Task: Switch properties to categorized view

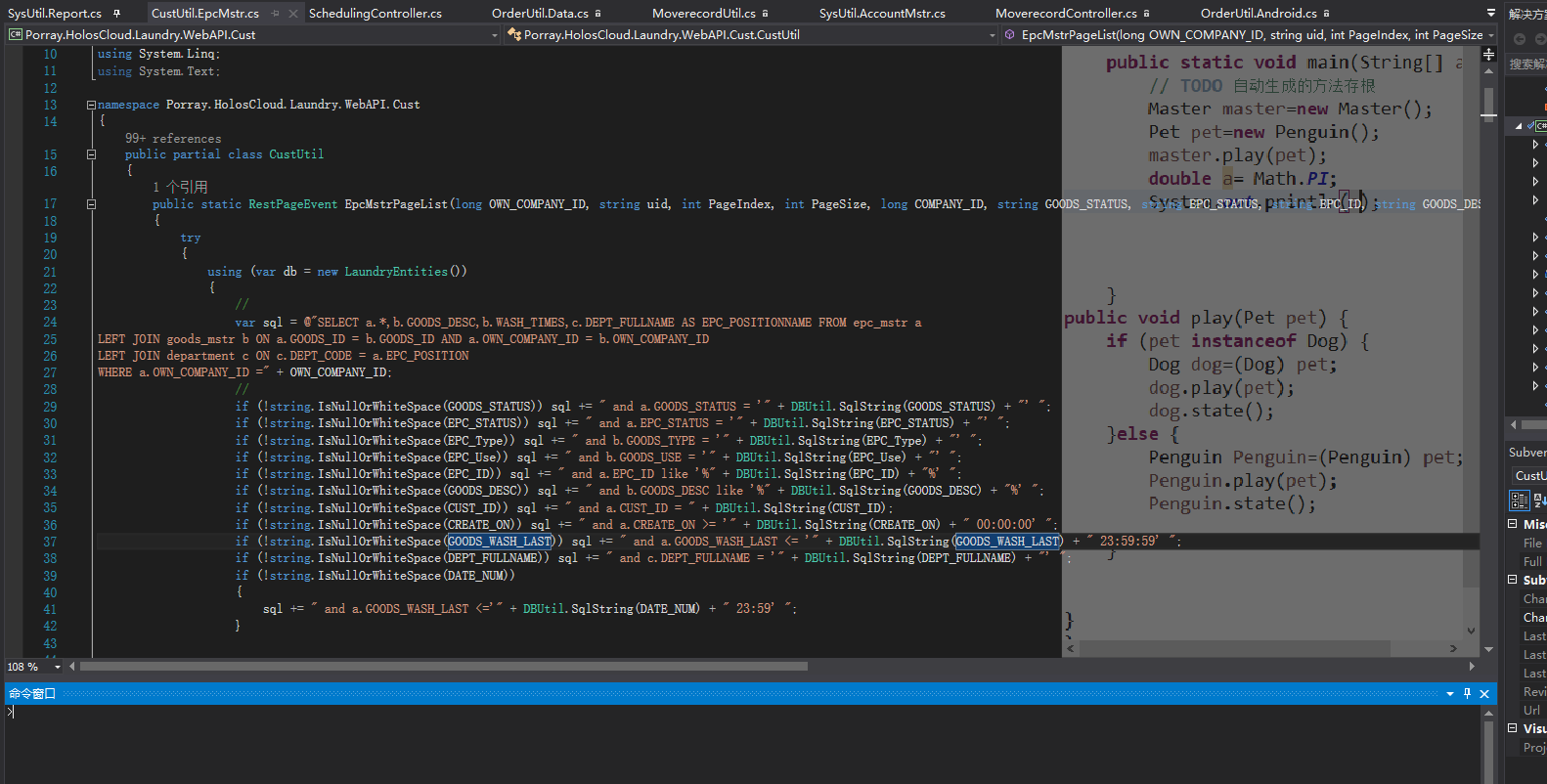Action: 1520,501
